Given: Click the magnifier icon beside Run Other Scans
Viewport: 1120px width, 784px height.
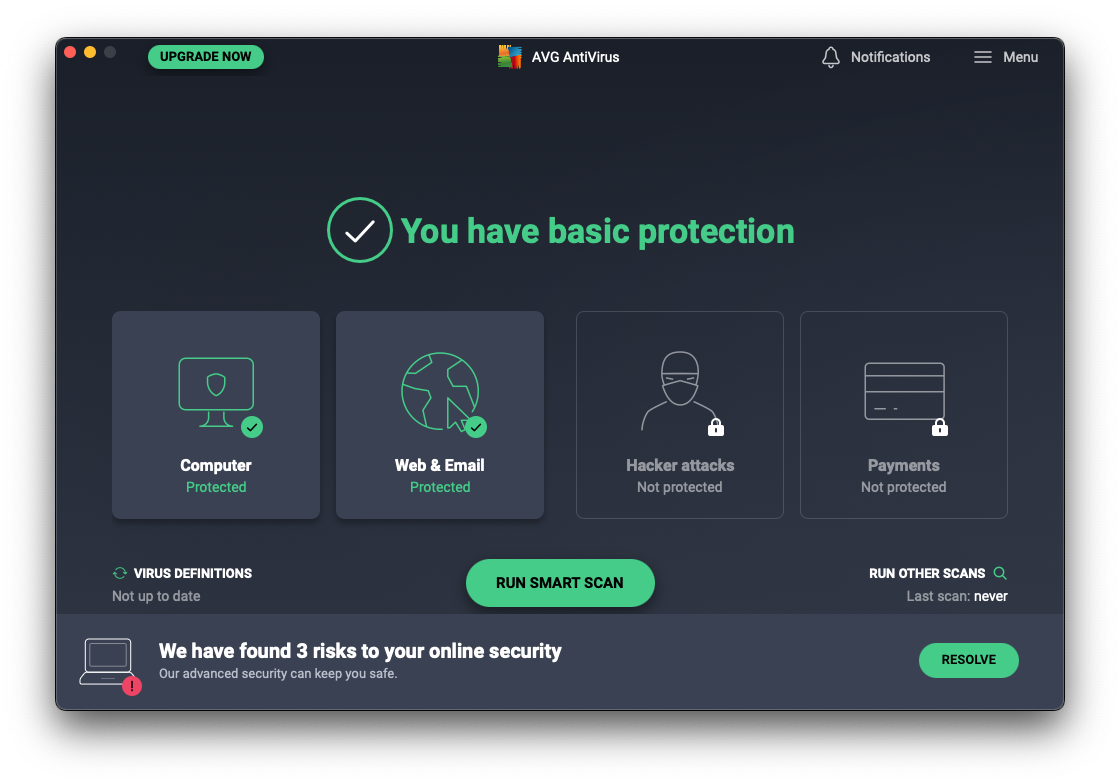Looking at the screenshot, I should point(1000,573).
